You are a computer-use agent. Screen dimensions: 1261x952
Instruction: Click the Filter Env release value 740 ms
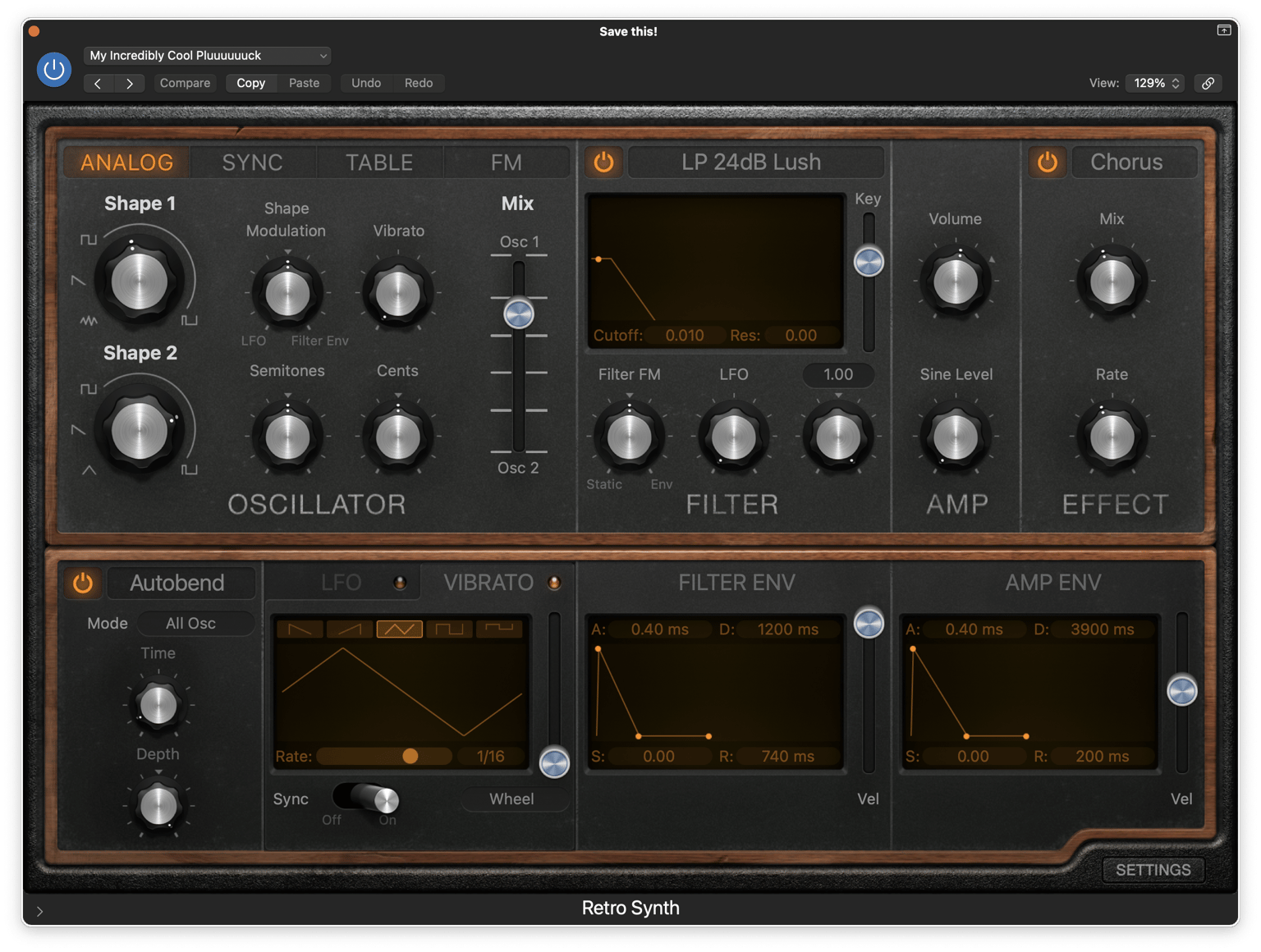pos(787,757)
